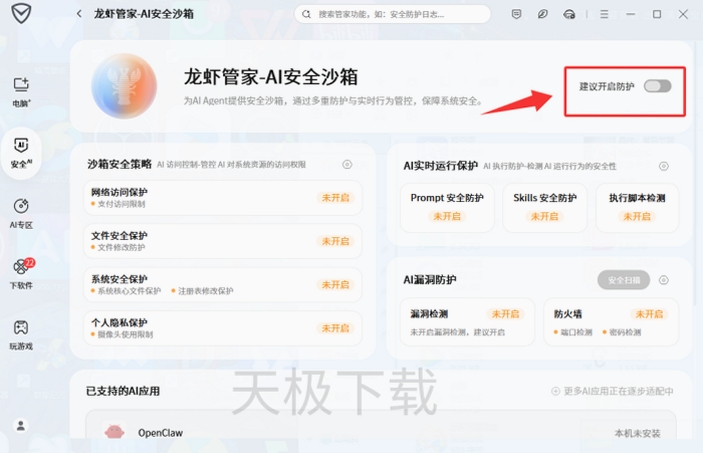Click the 摄像头使用限制 sub-item
This screenshot has width=703, height=453.
[x=125, y=335]
